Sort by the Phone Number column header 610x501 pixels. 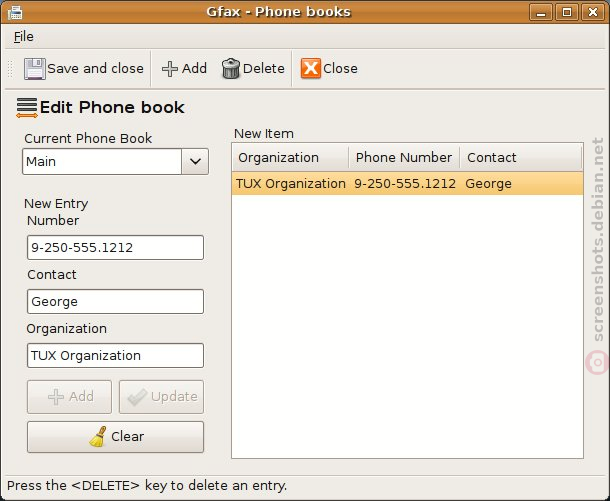(x=404, y=158)
